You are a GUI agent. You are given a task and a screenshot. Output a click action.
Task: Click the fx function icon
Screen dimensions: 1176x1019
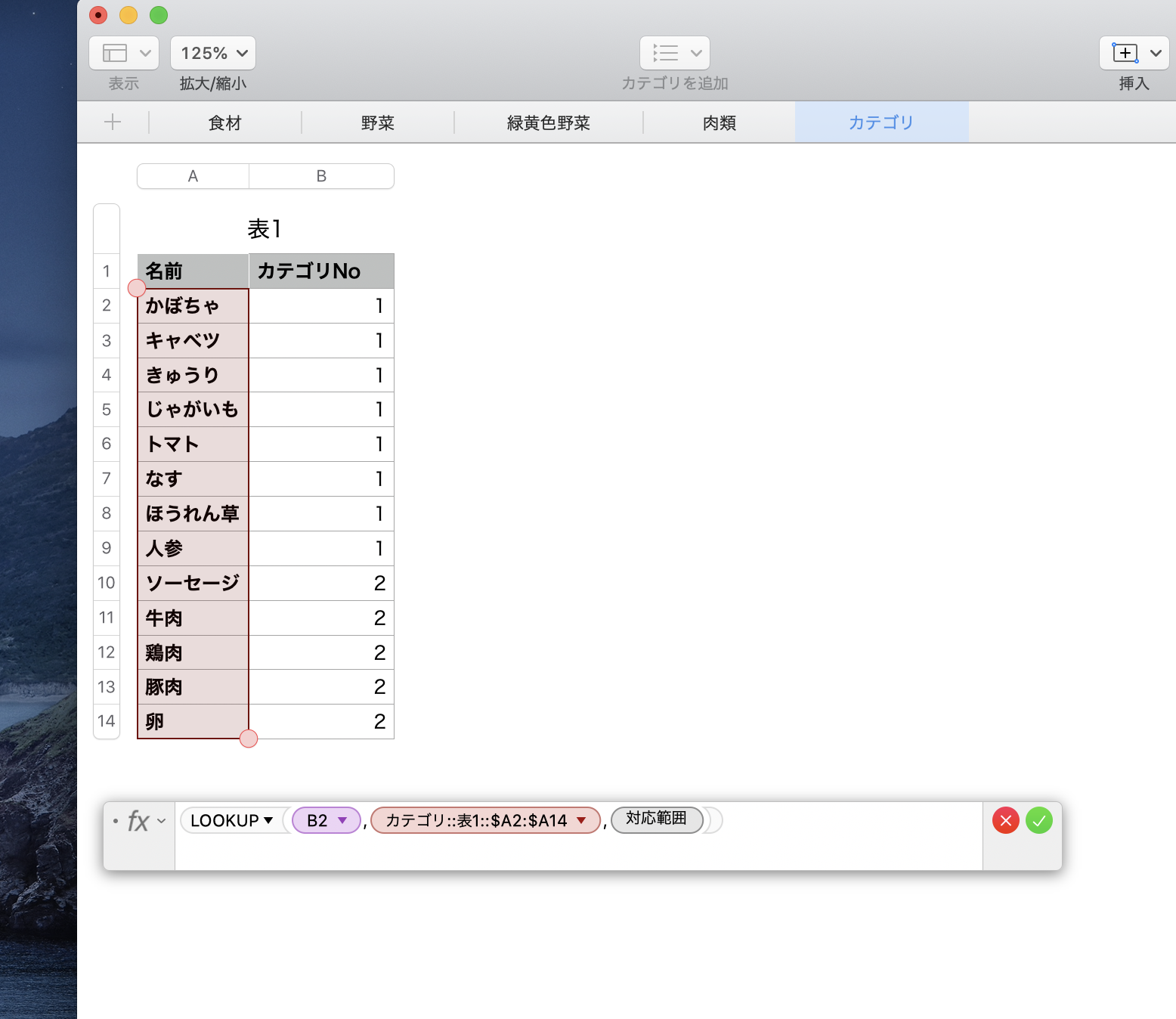(138, 821)
